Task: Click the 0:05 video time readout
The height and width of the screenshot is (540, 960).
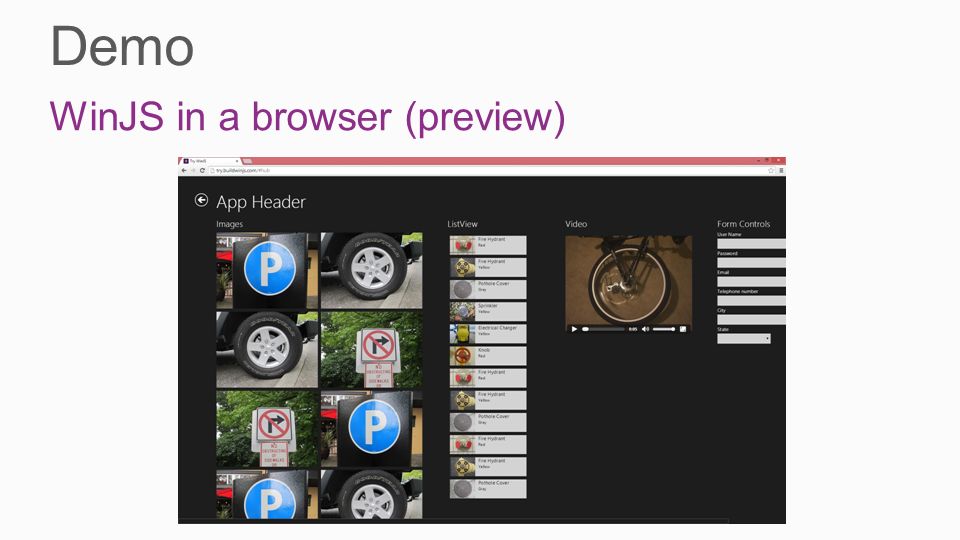Action: tap(632, 329)
